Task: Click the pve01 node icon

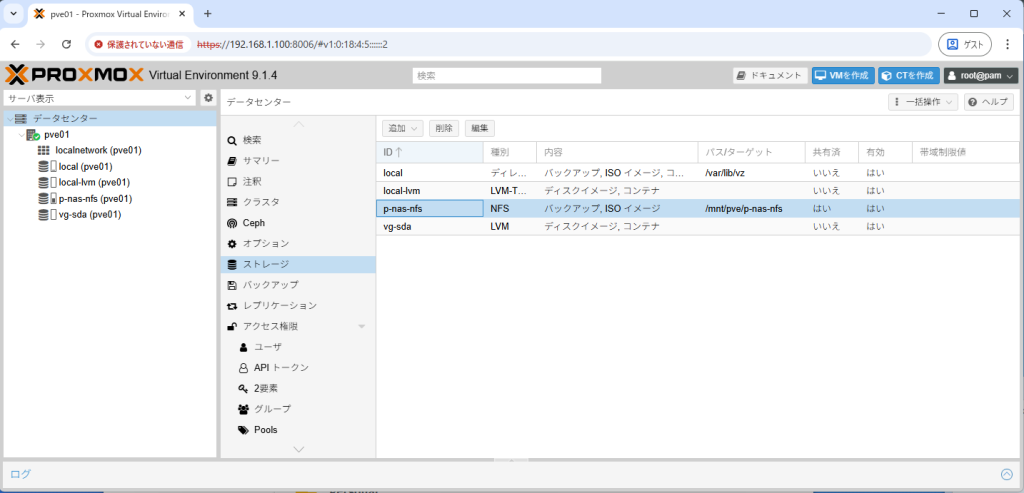Action: pyautogui.click(x=33, y=135)
